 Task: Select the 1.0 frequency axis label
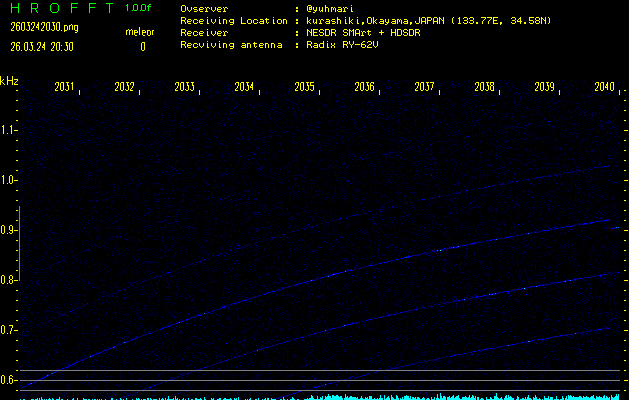[9, 180]
